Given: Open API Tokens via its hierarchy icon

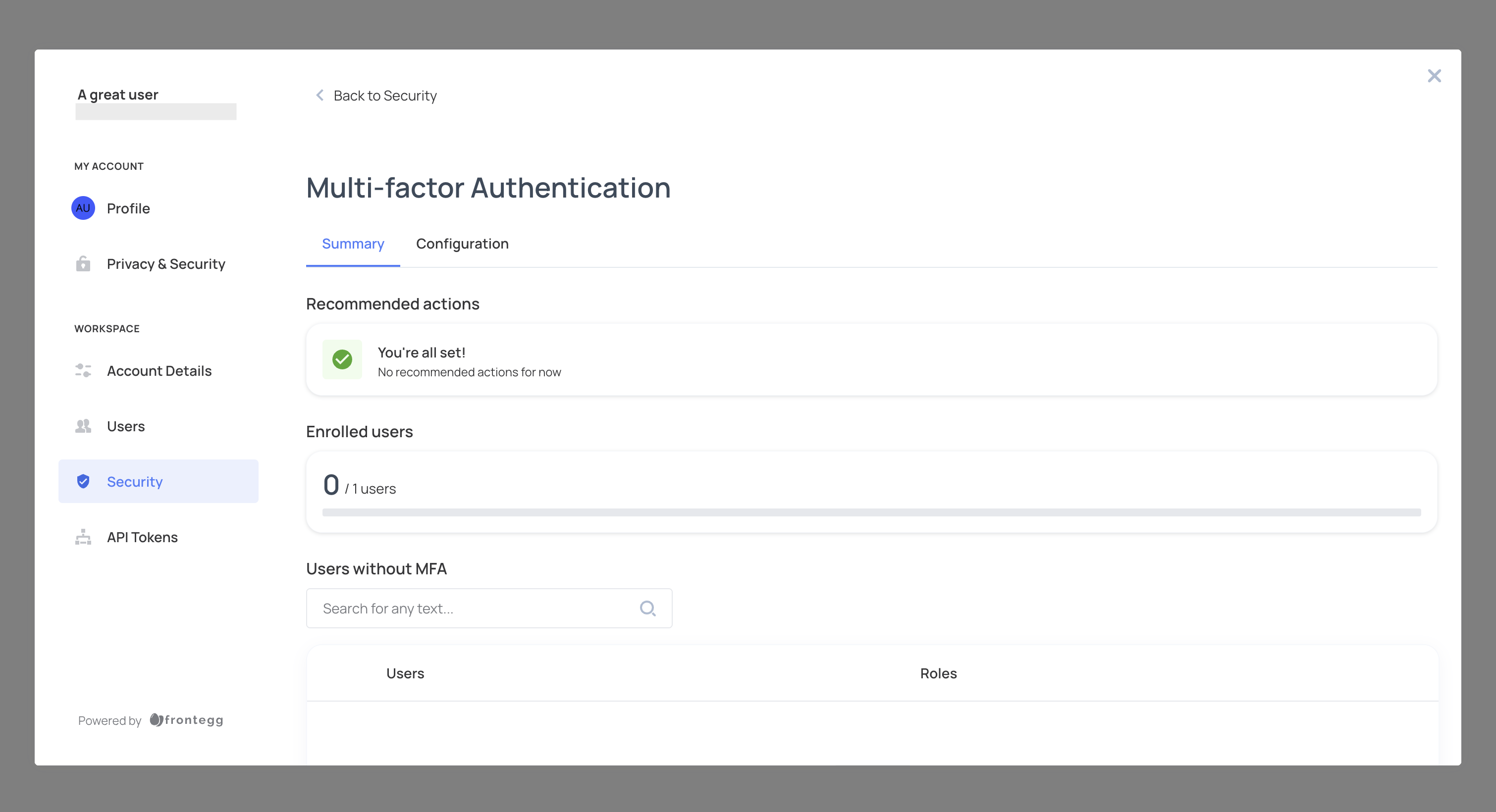Looking at the screenshot, I should pyautogui.click(x=83, y=536).
